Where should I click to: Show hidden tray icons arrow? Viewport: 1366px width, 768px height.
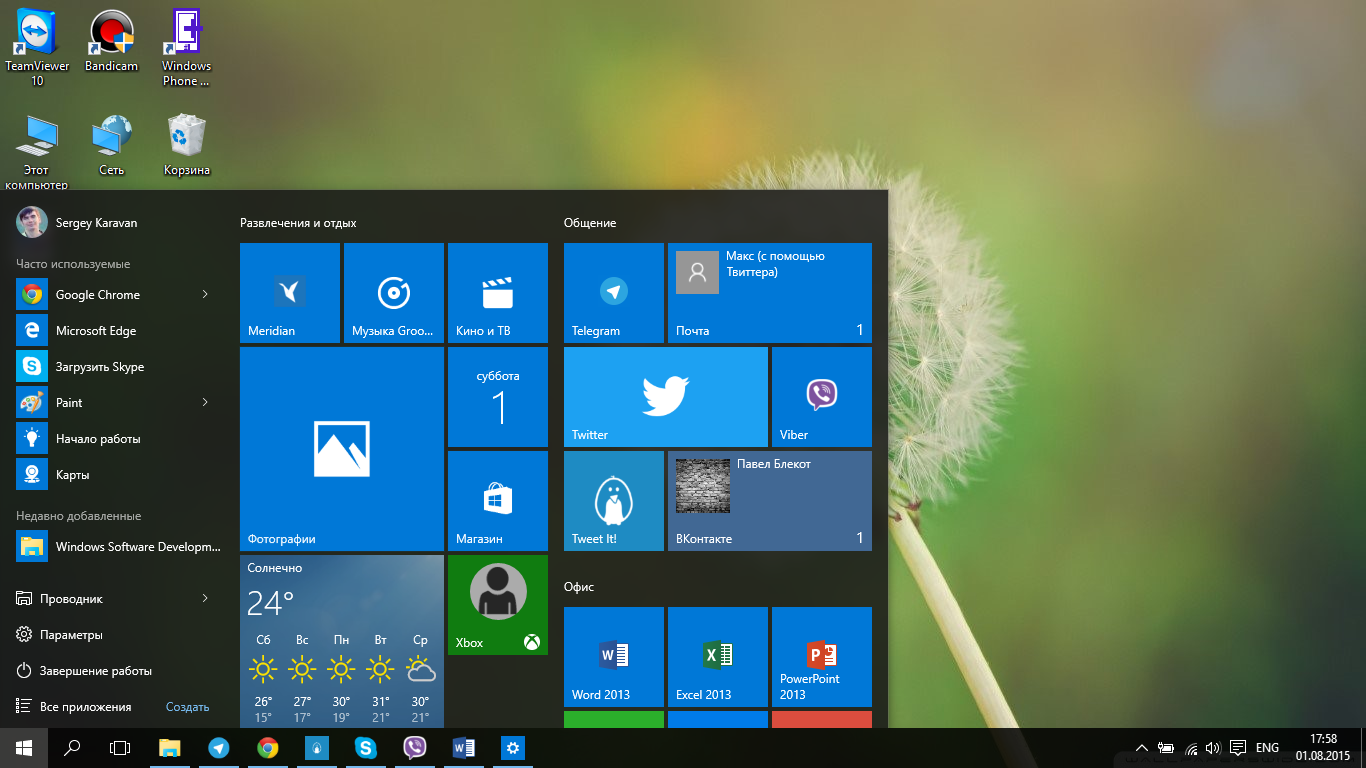[1141, 747]
